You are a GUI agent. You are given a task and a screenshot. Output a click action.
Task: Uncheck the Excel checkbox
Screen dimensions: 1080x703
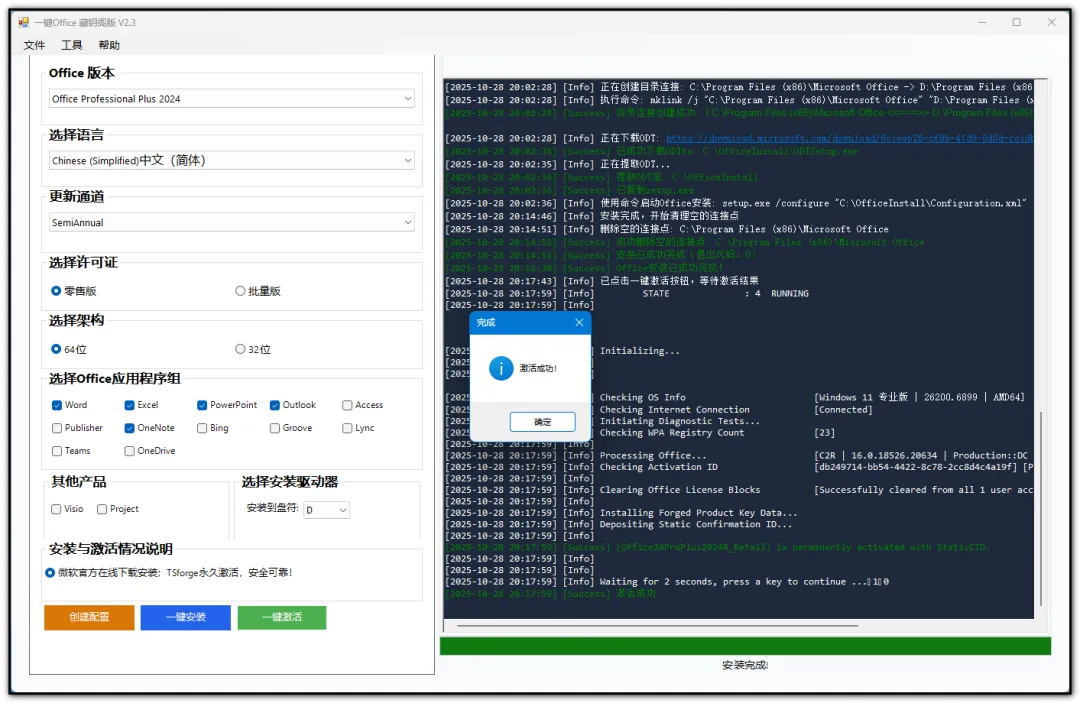pos(129,406)
